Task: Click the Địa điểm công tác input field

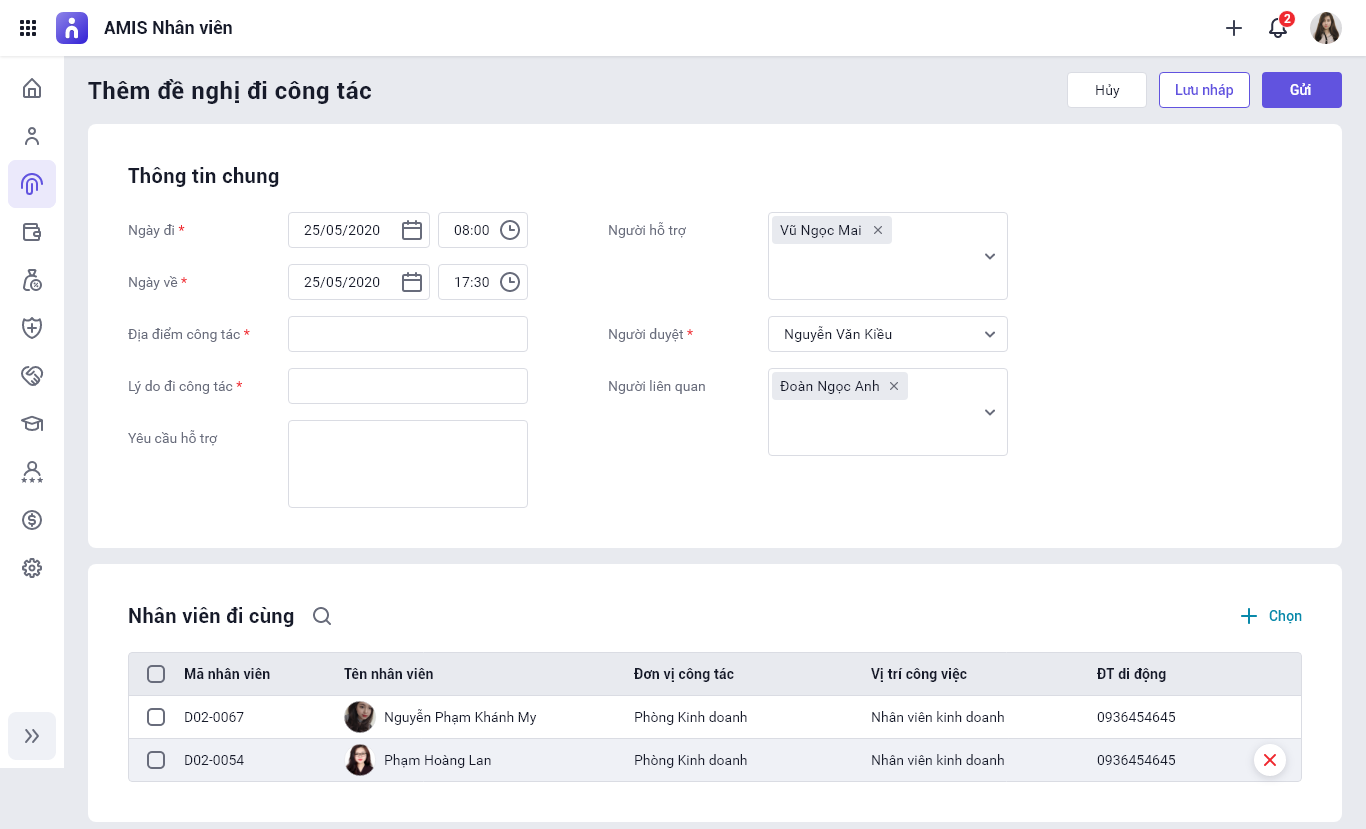Action: [408, 334]
